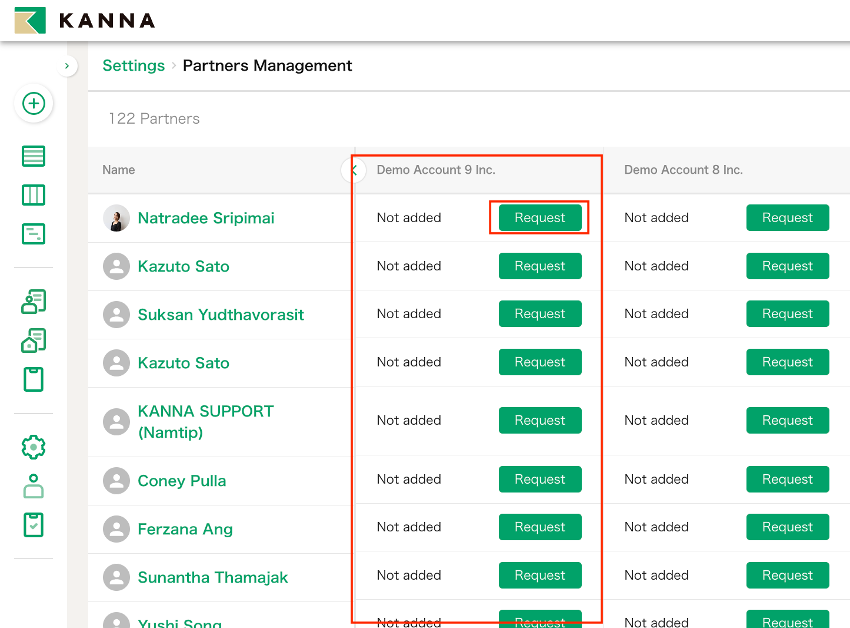Viewport: 850px width, 628px height.
Task: Open the person contacts list sidebar icon
Action: coord(34,301)
